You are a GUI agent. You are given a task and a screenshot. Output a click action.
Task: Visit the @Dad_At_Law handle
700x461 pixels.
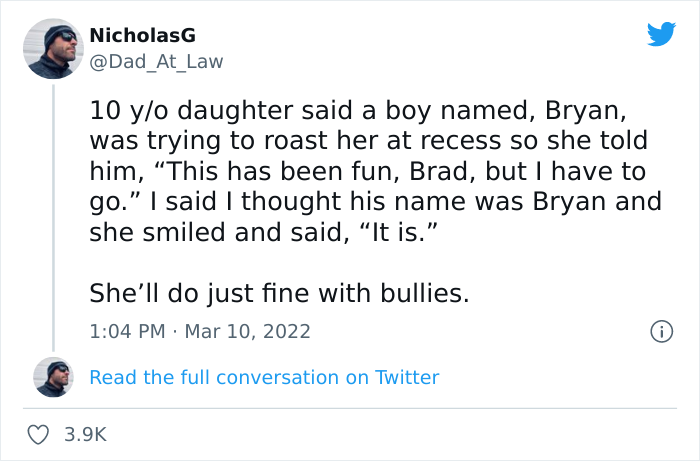(156, 62)
